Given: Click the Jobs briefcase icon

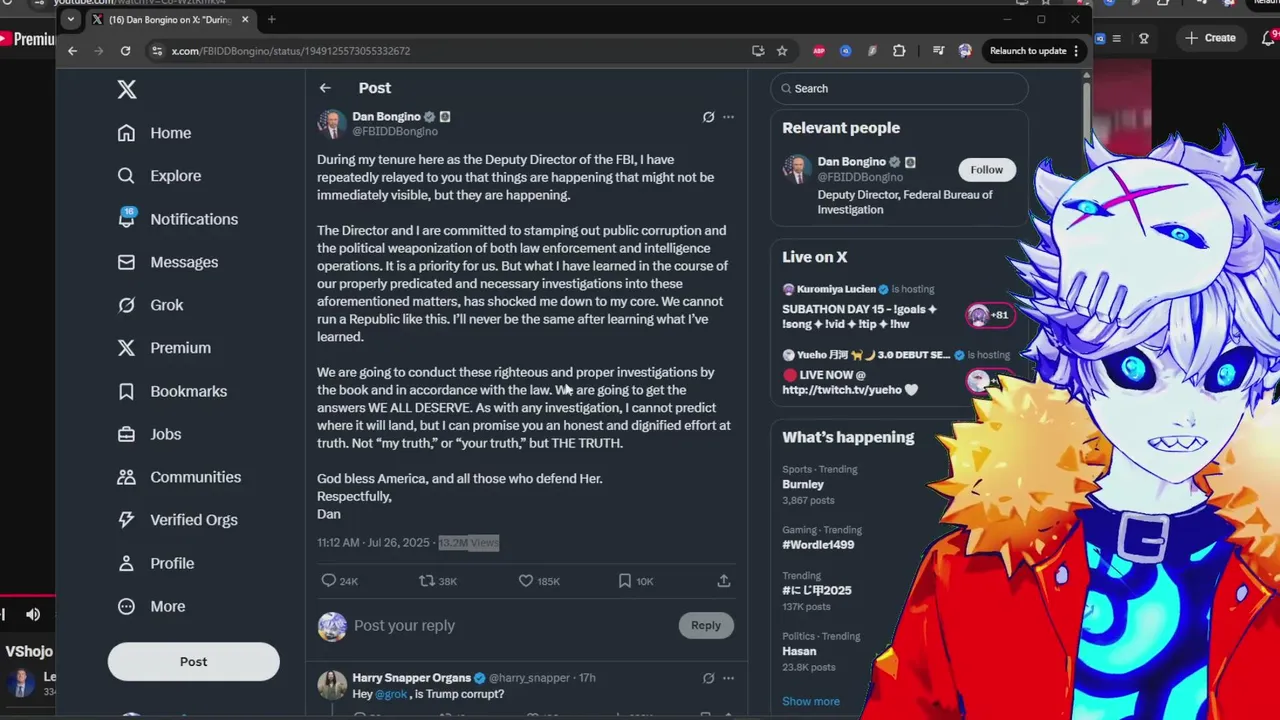Looking at the screenshot, I should point(126,434).
